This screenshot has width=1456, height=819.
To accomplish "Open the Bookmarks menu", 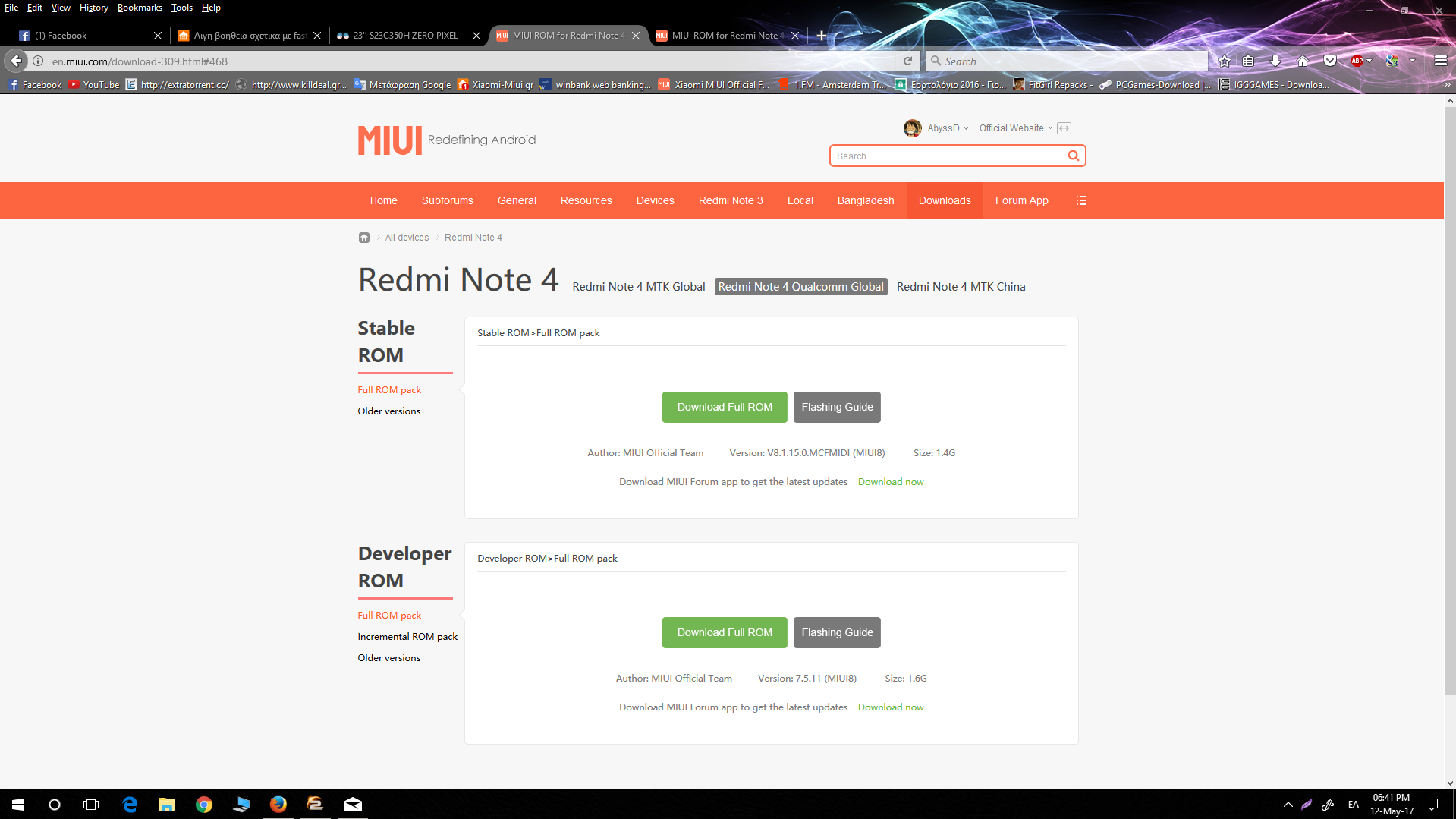I will point(140,8).
